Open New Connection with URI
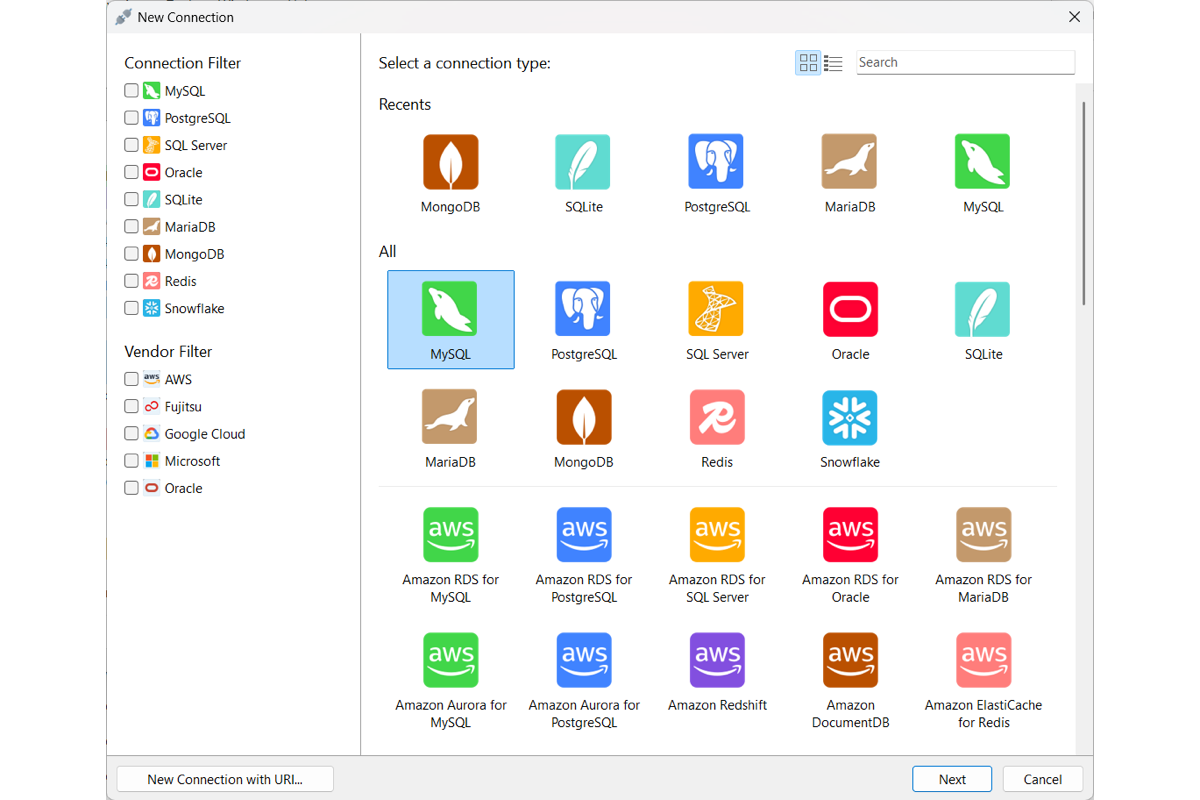Screen dimensions: 1200x800 pyautogui.click(x=225, y=779)
